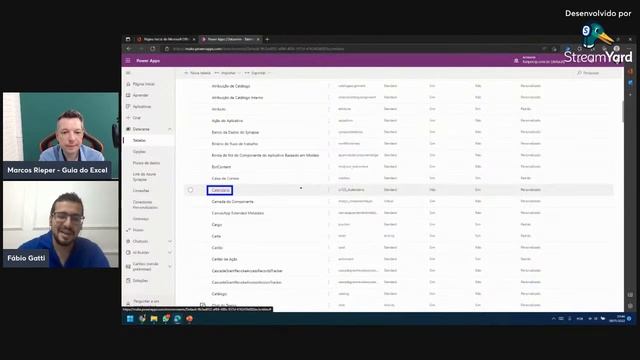The height and width of the screenshot is (360, 640).
Task: Open the Calendário table link
Action: tap(220, 190)
